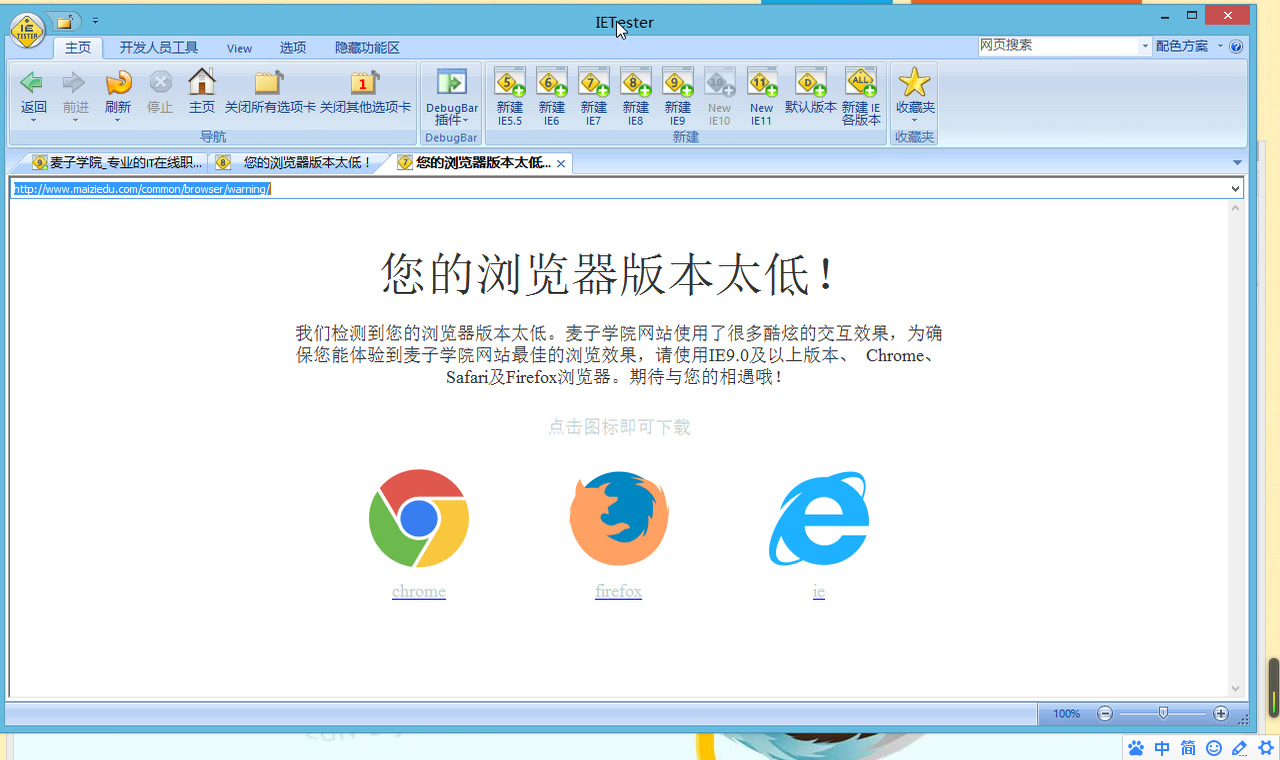
Task: Open the 隐藏功能区 ribbon tab
Action: coord(367,48)
